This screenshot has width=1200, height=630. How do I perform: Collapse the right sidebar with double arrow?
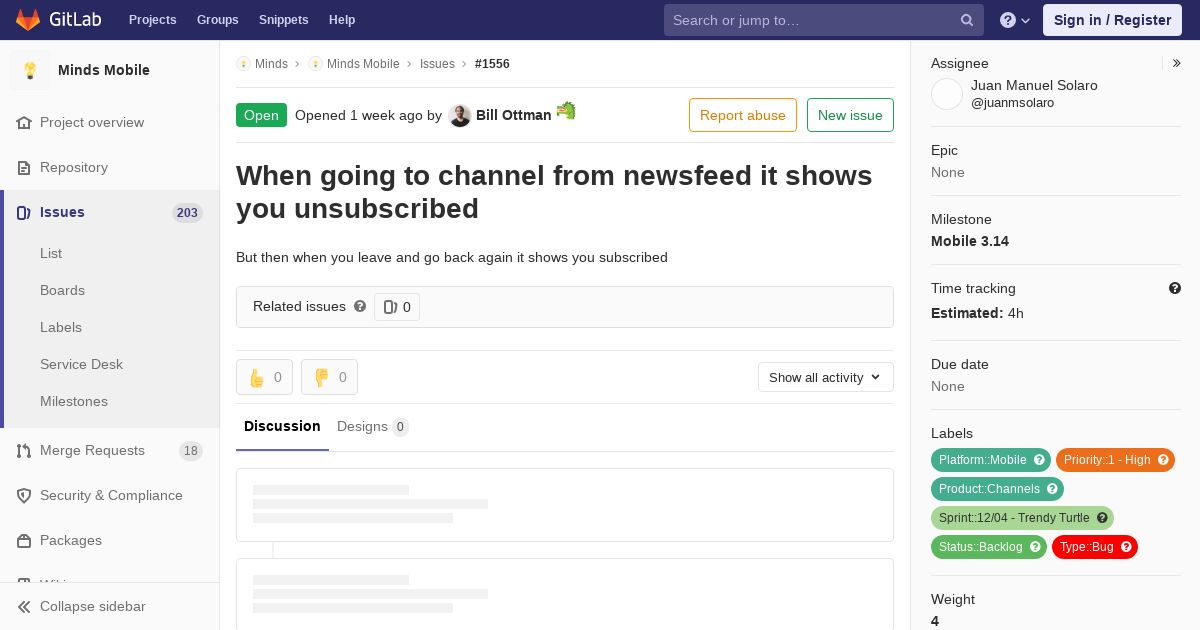[1177, 63]
